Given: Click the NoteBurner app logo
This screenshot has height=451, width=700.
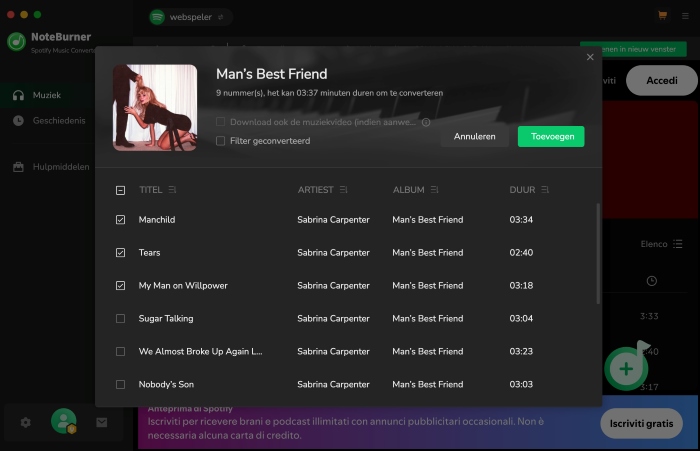Looking at the screenshot, I should coord(17,42).
